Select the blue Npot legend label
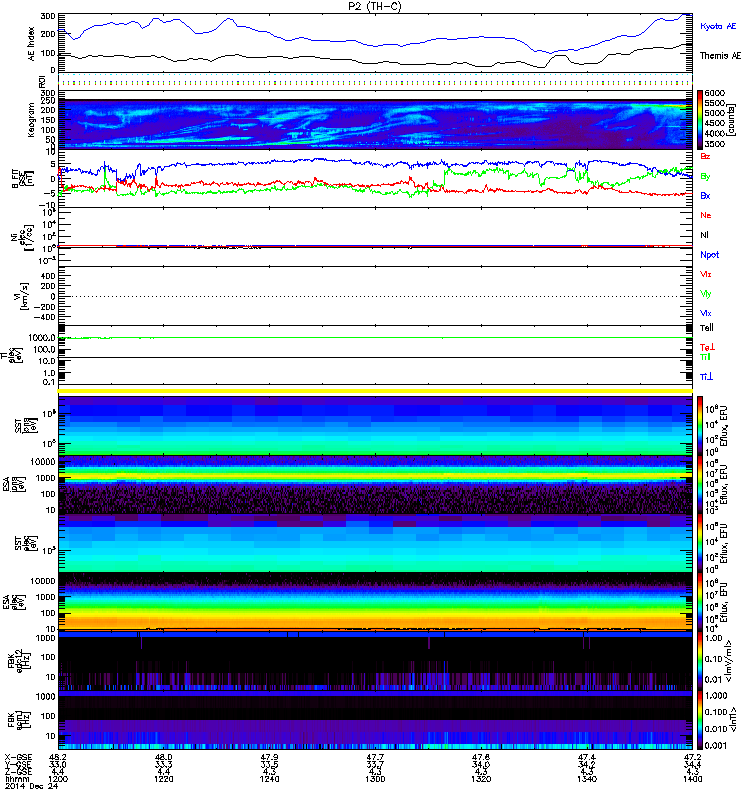The height and width of the screenshot is (800, 750). 710,255
